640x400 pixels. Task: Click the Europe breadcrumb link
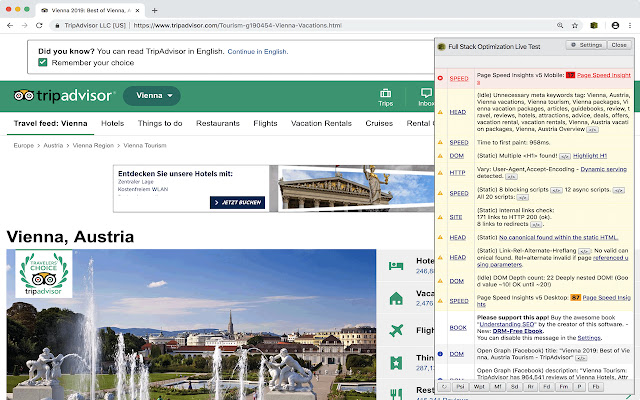[24, 145]
